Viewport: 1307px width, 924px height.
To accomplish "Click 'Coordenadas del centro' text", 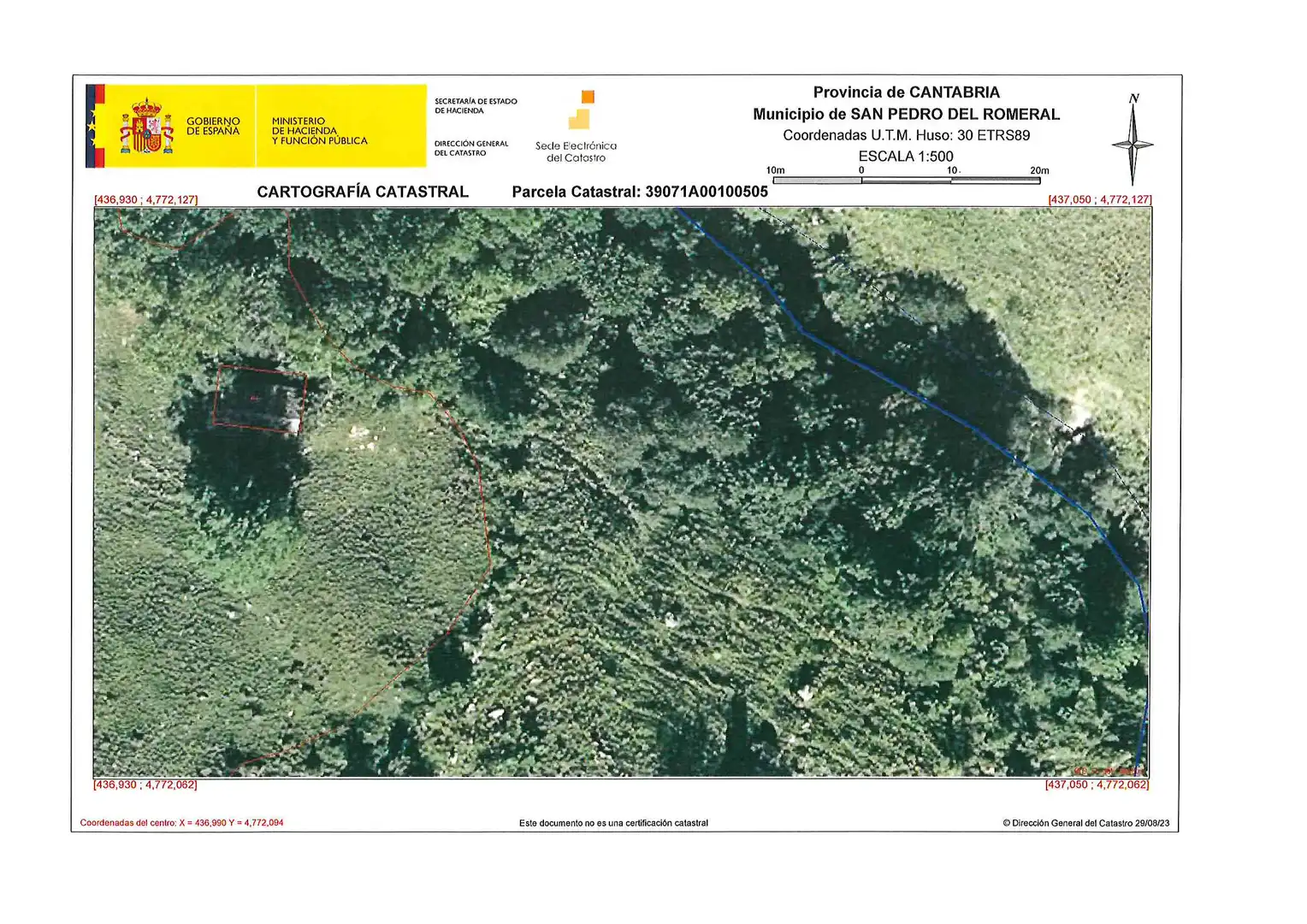I will [x=181, y=823].
